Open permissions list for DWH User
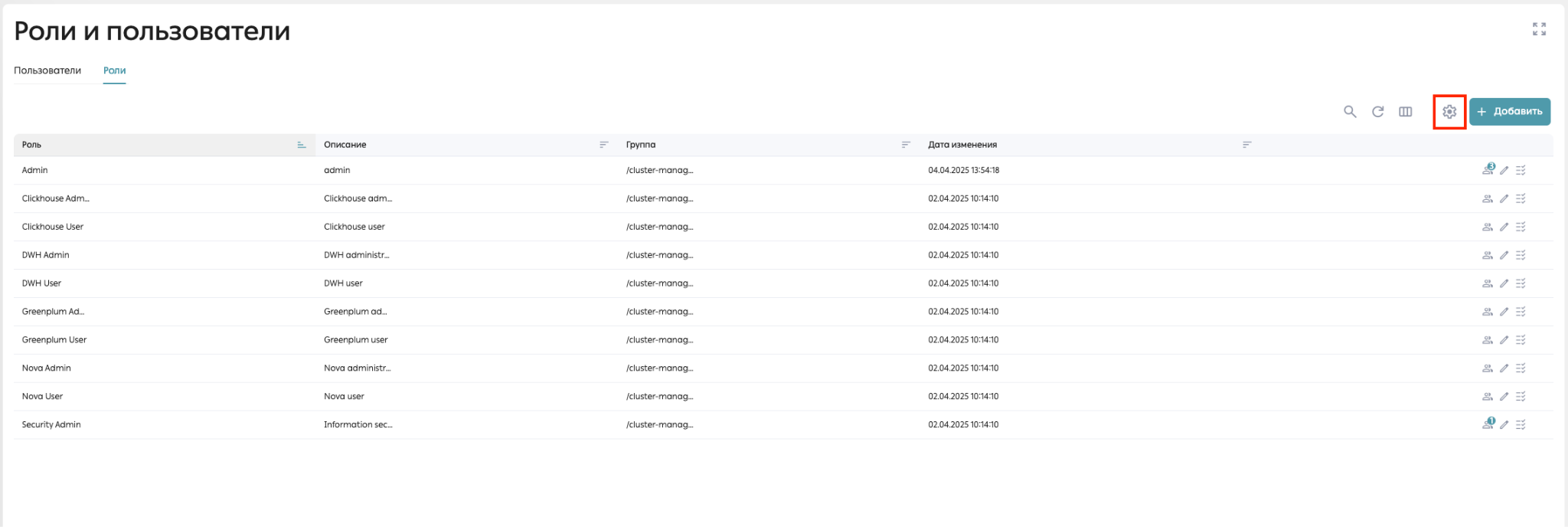Viewport: 1568px width, 527px height. (x=1521, y=283)
